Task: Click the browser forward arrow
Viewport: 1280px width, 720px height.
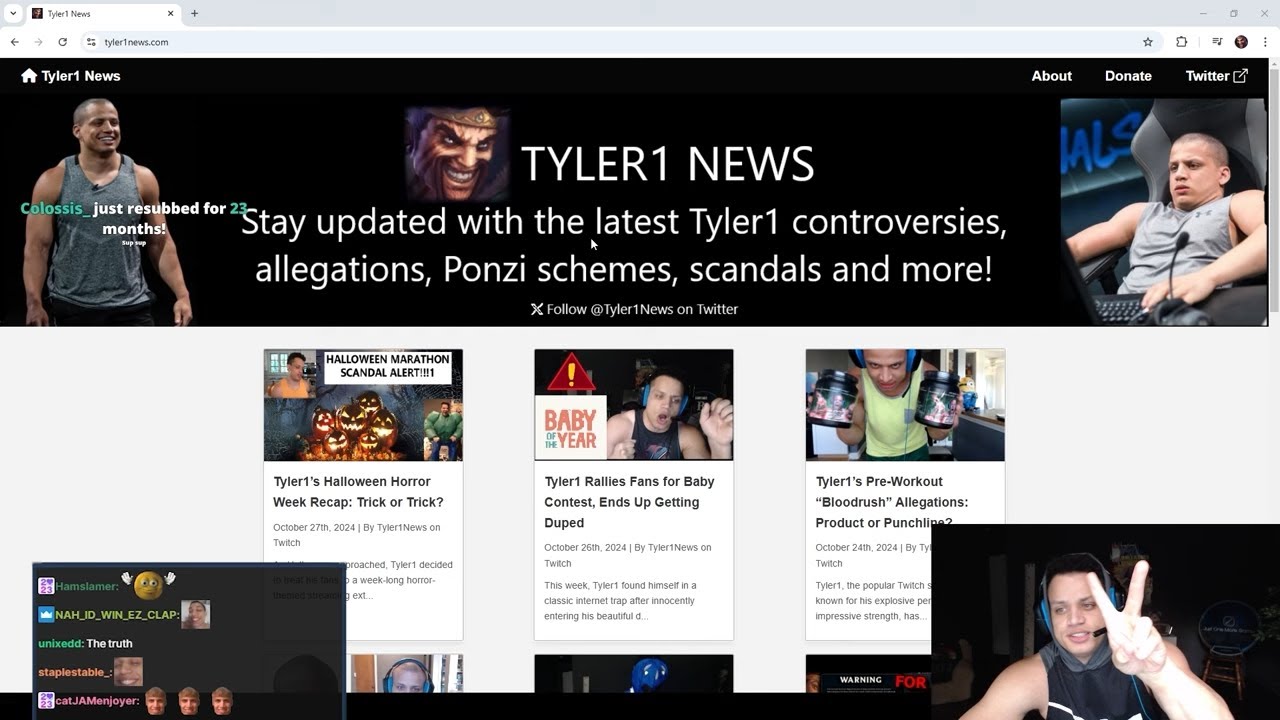Action: (38, 42)
